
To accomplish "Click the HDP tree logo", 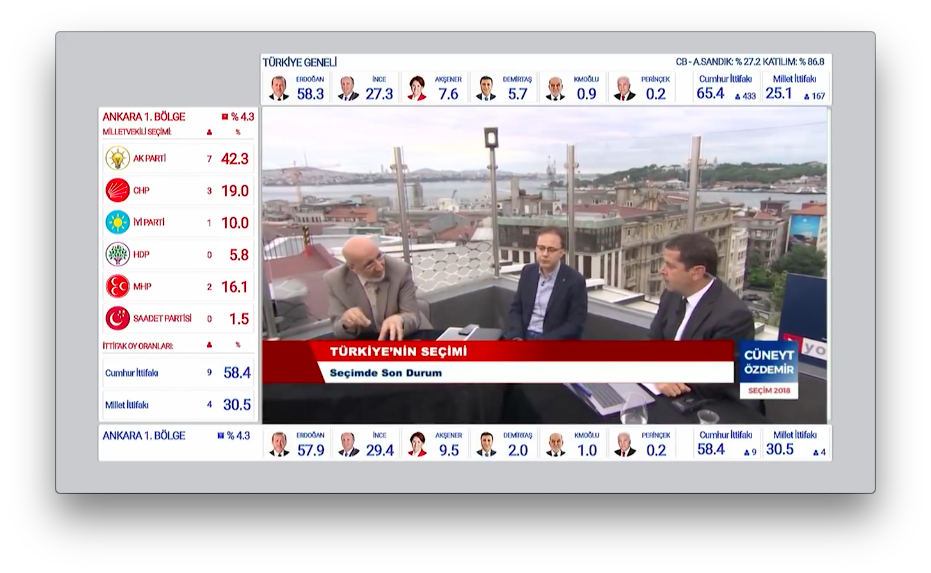I will click(118, 254).
